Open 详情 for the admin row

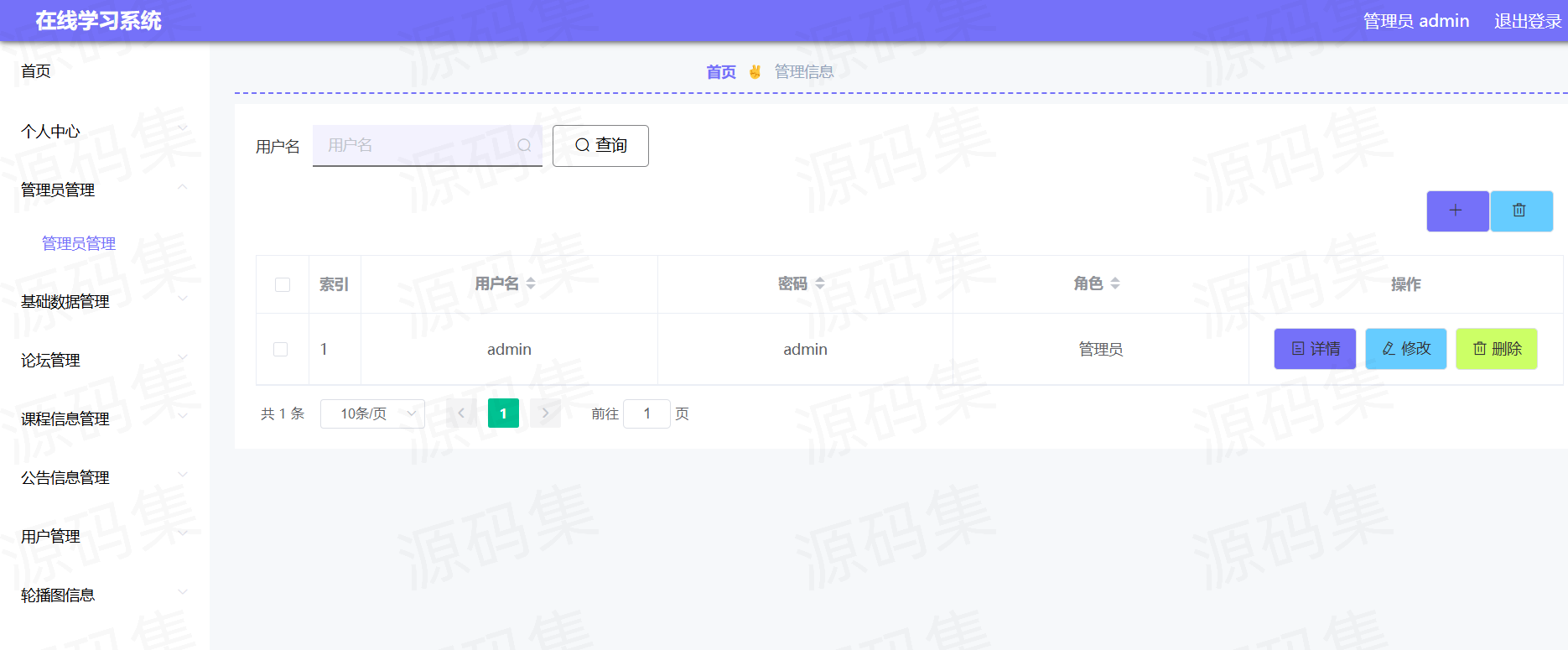(x=1315, y=349)
